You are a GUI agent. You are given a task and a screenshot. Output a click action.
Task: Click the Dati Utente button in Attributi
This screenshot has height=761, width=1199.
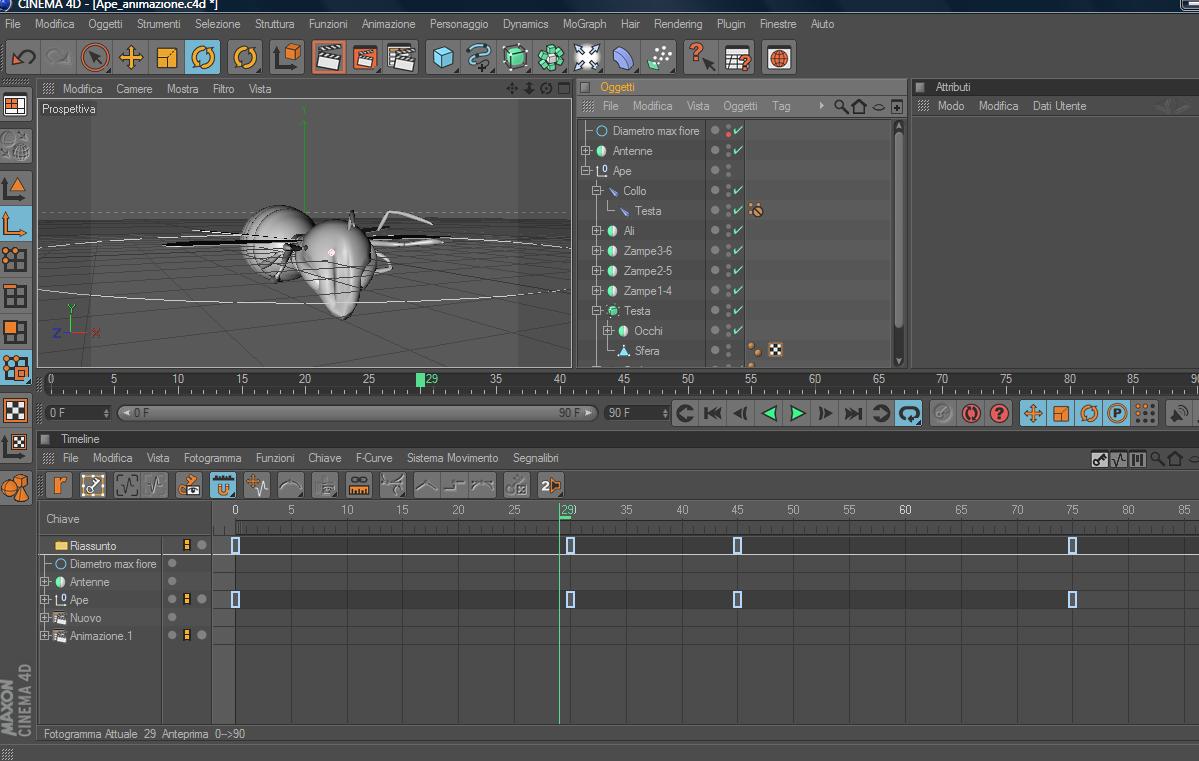(1059, 106)
